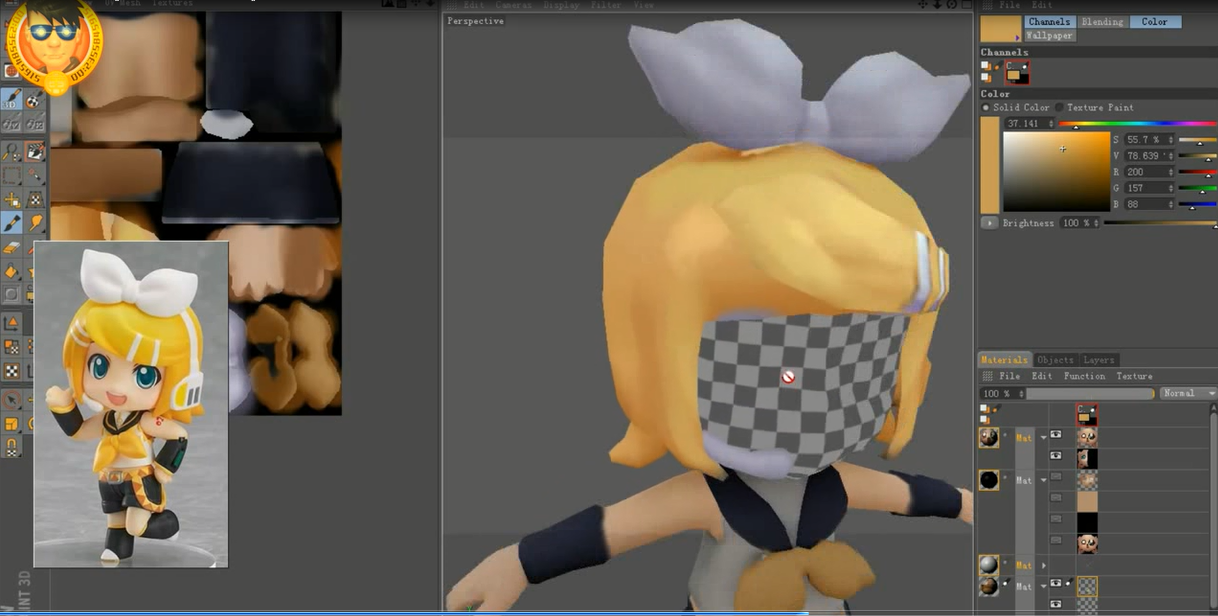The height and width of the screenshot is (616, 1218).
Task: Toggle eye visibility of first Mat second layer
Action: [x=1056, y=455]
